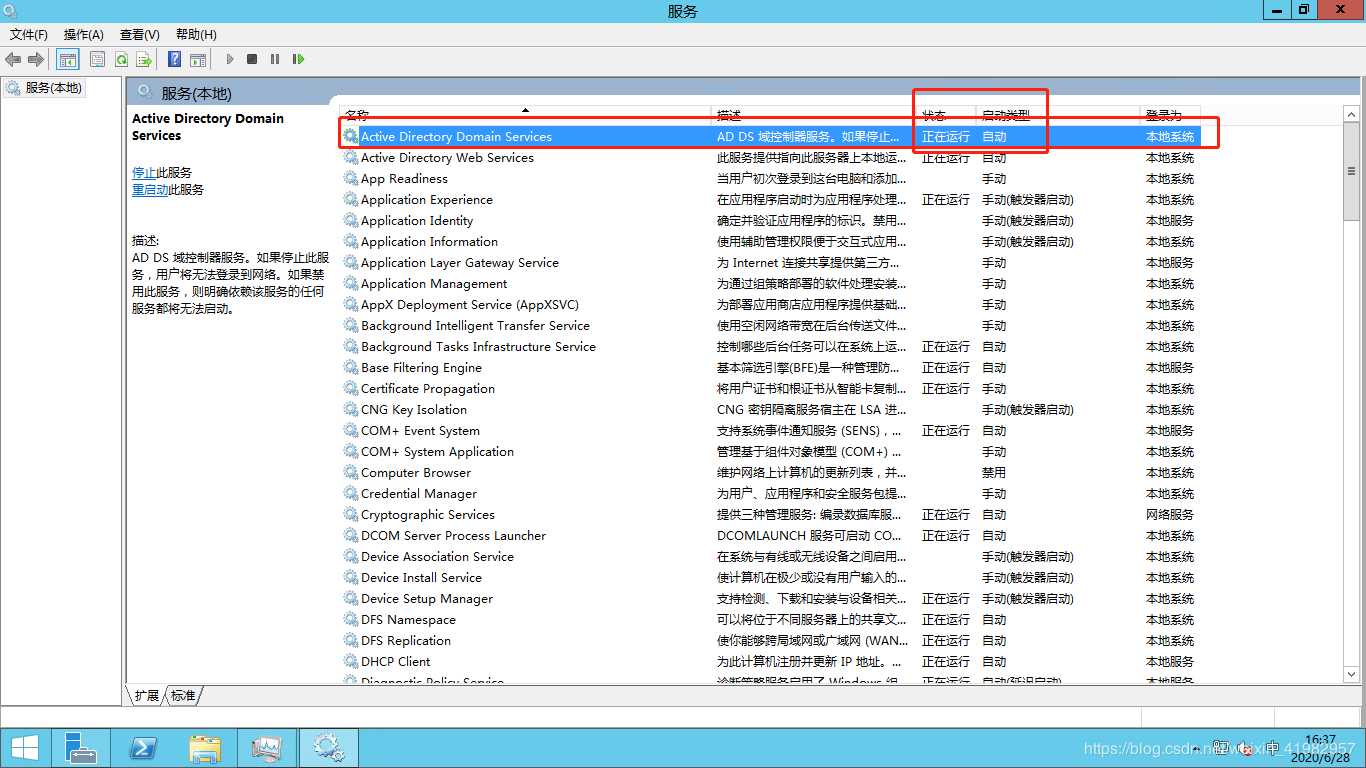Open the 操作(A) menu
Screen dimensions: 1366x768
pos(84,34)
